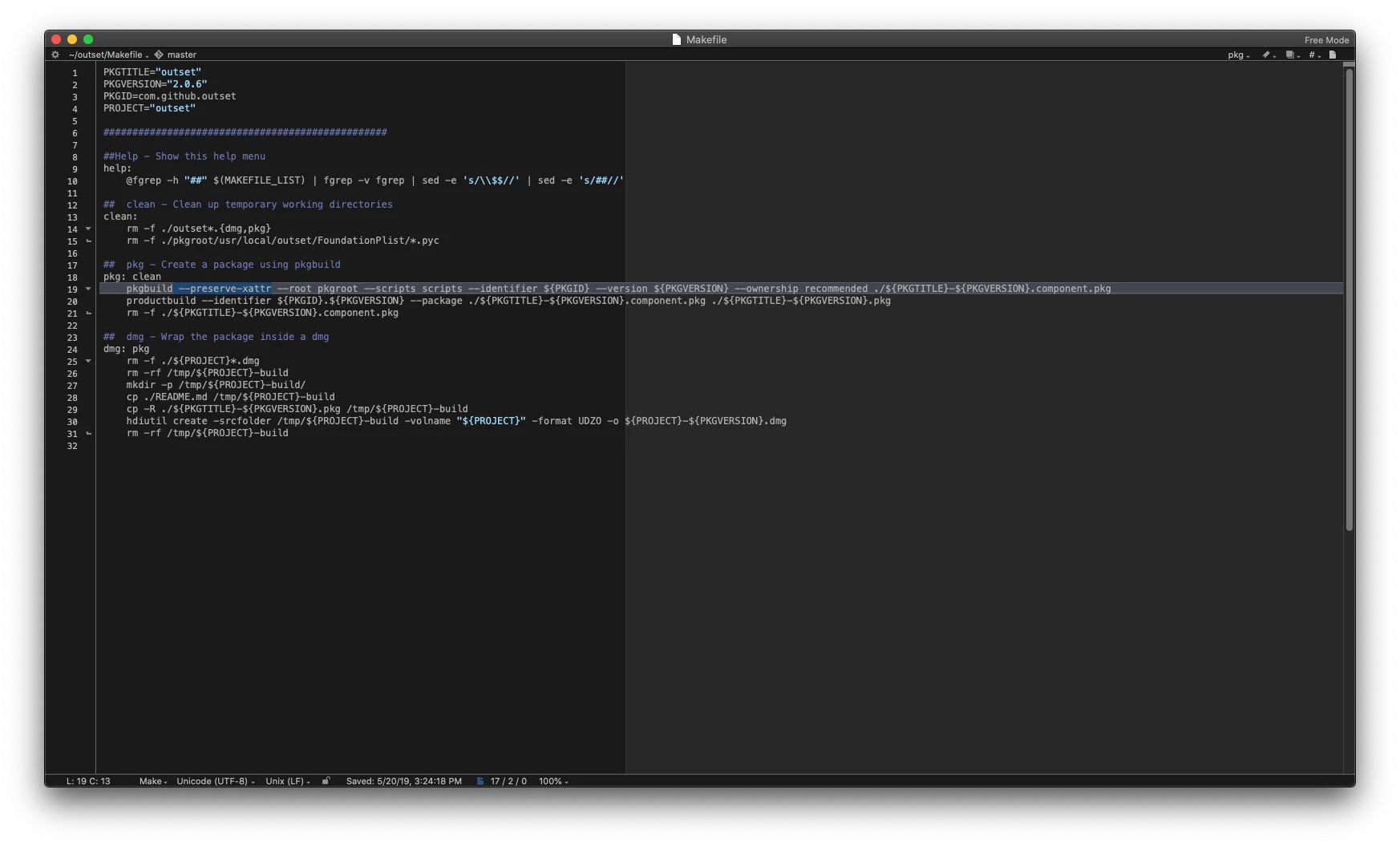
Task: Click the cp ./README.md line
Action: (230, 397)
